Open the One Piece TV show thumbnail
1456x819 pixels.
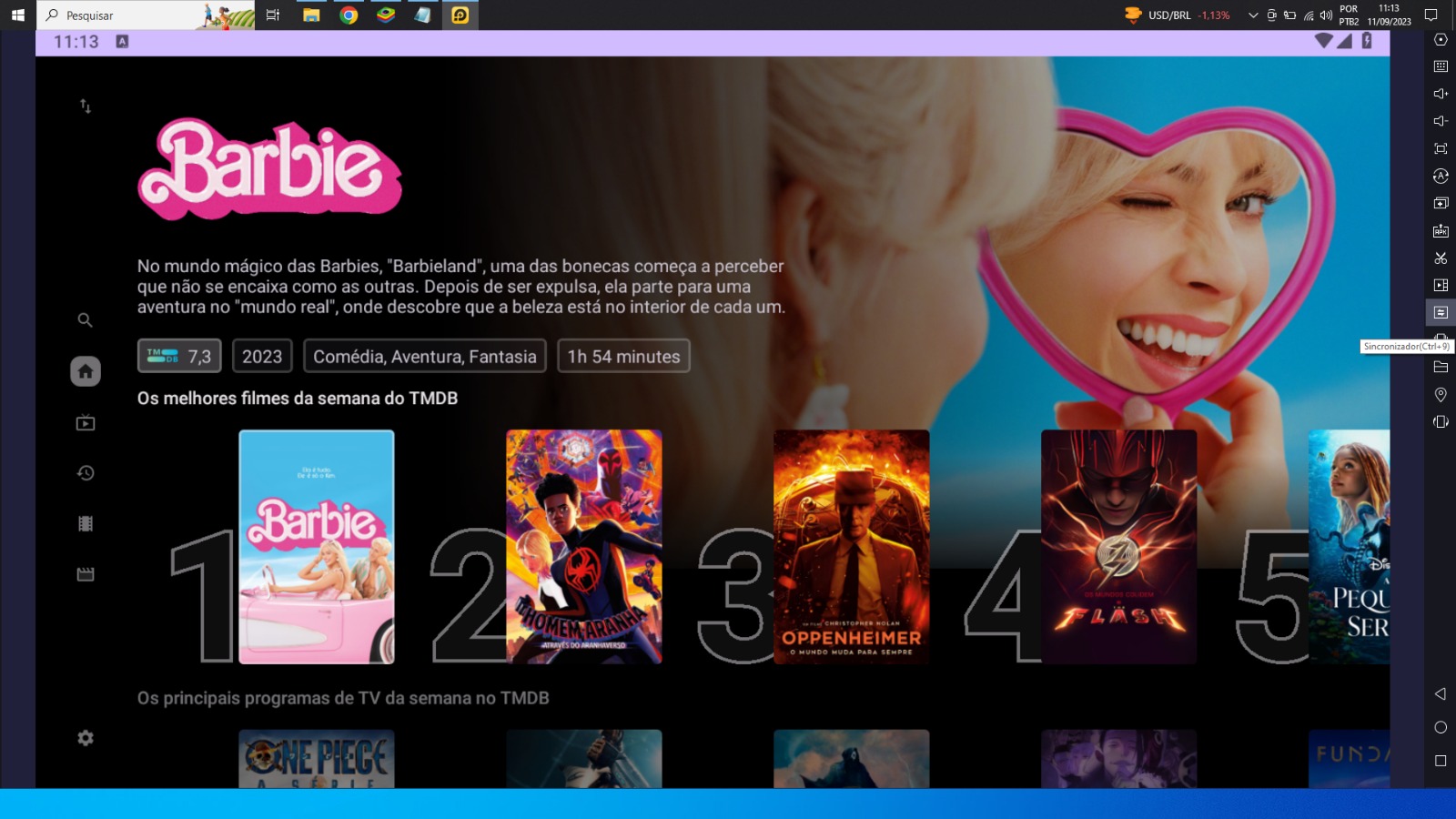[317, 759]
